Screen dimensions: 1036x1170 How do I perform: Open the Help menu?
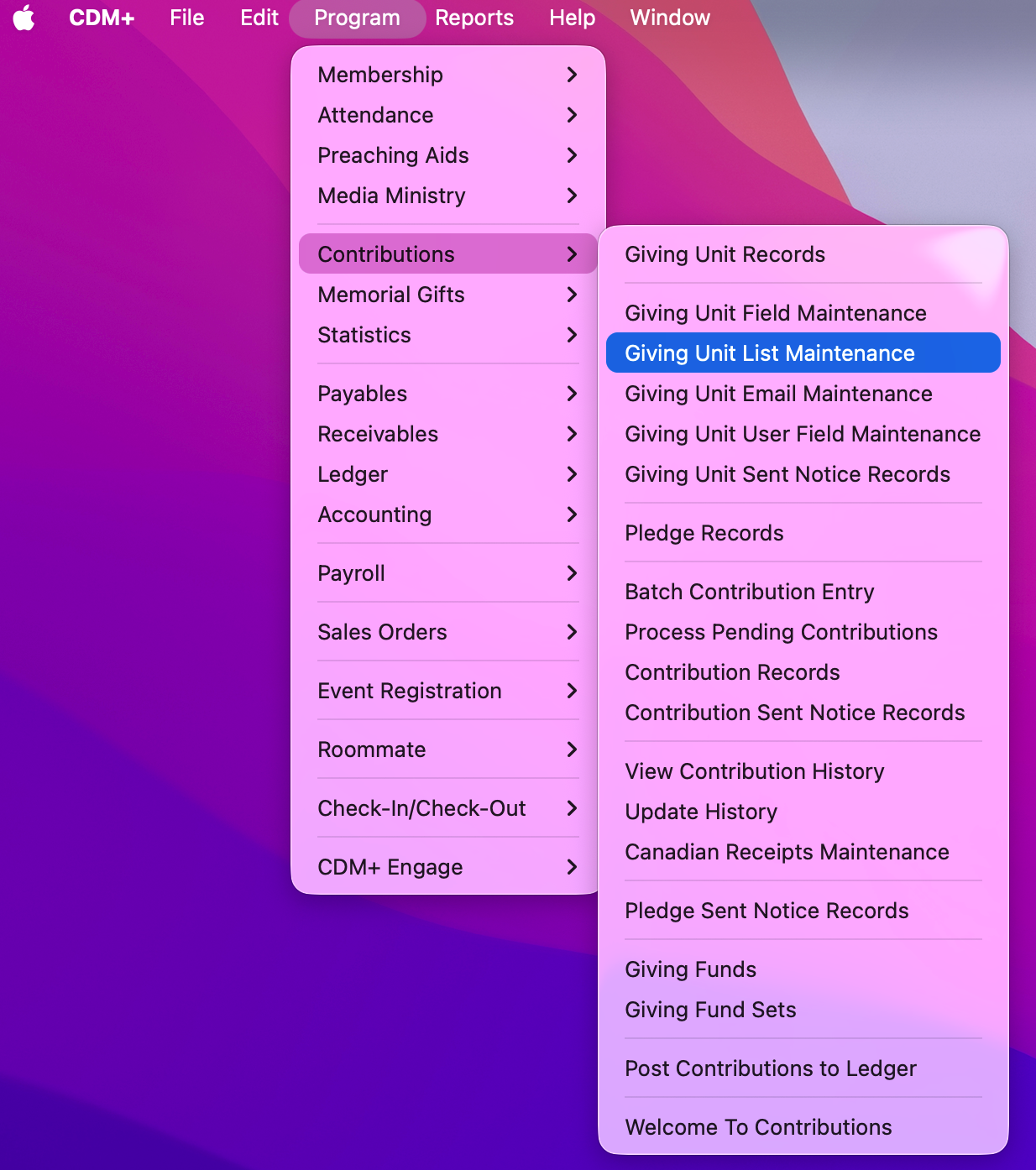573,18
